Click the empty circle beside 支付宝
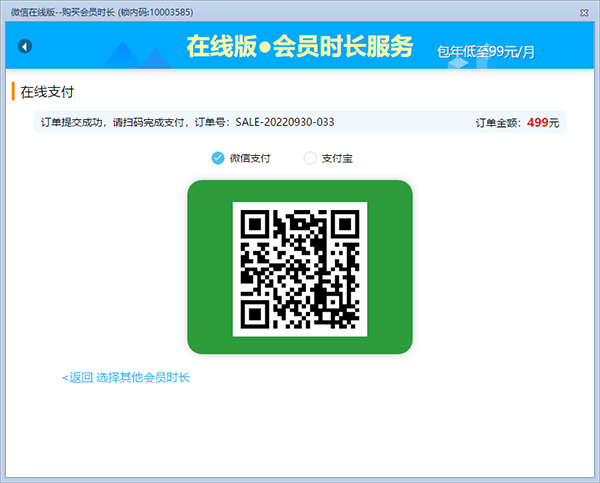The height and width of the screenshot is (483, 600). [x=310, y=158]
